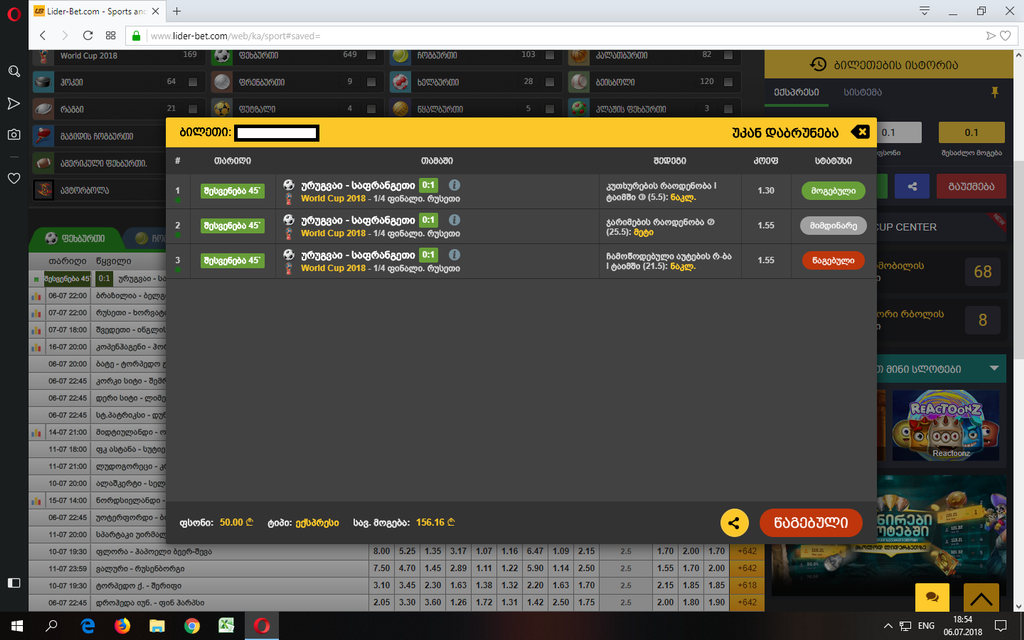Open the Windows Start menu

coord(17,626)
